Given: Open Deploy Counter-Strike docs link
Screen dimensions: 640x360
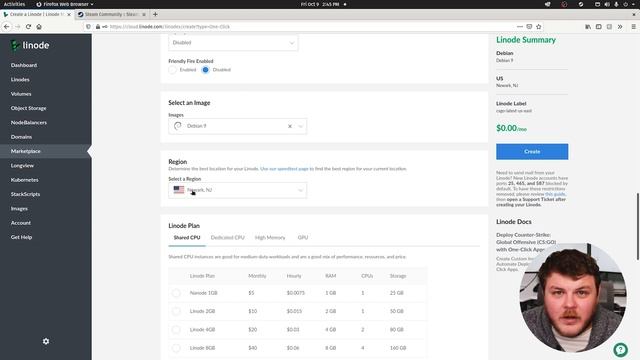Looking at the screenshot, I should pos(526,242).
